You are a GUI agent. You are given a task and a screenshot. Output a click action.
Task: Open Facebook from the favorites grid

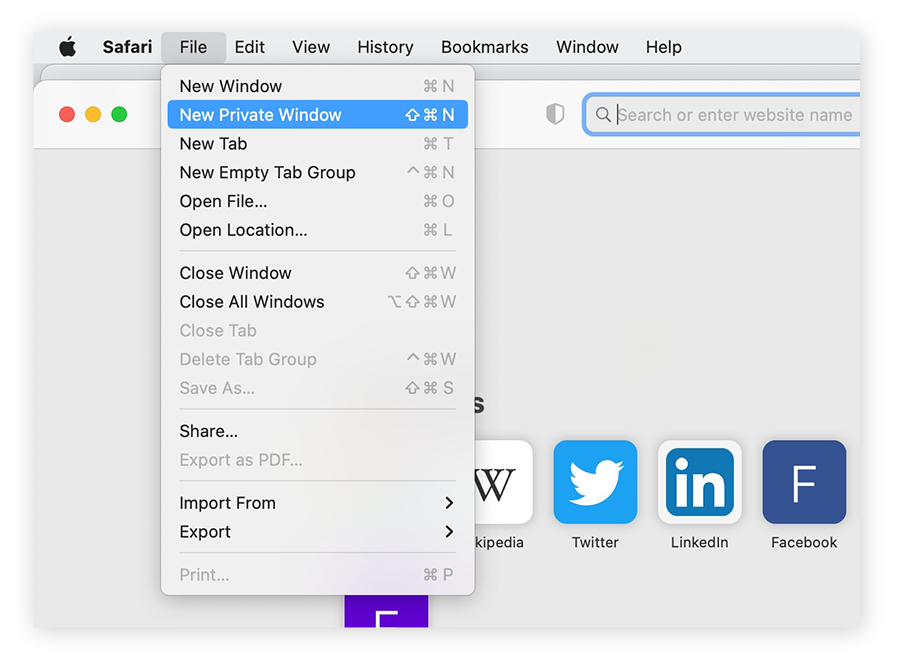point(803,481)
